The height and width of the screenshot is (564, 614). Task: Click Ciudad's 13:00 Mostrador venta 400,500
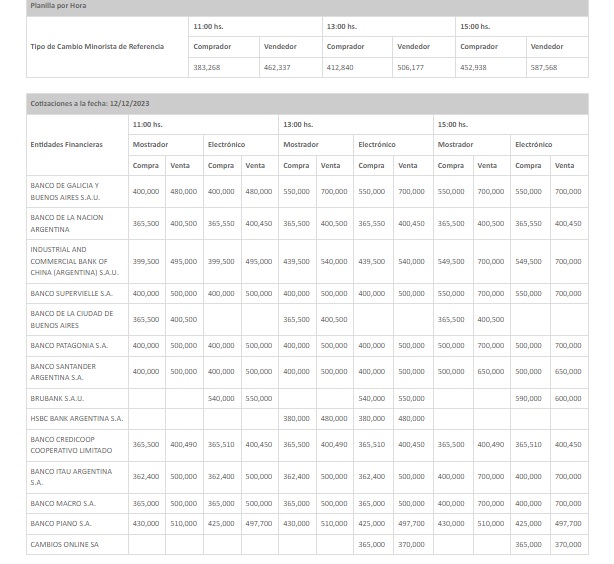point(334,320)
